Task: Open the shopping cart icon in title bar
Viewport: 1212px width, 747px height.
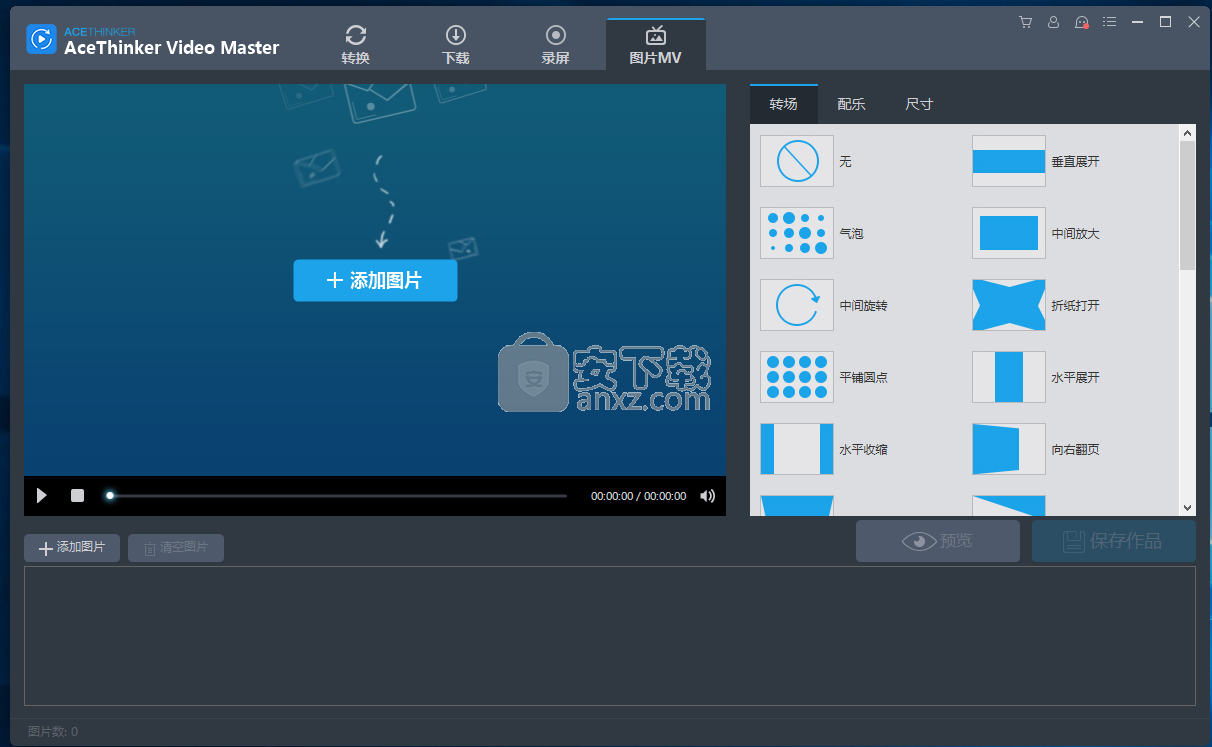Action: tap(1025, 22)
